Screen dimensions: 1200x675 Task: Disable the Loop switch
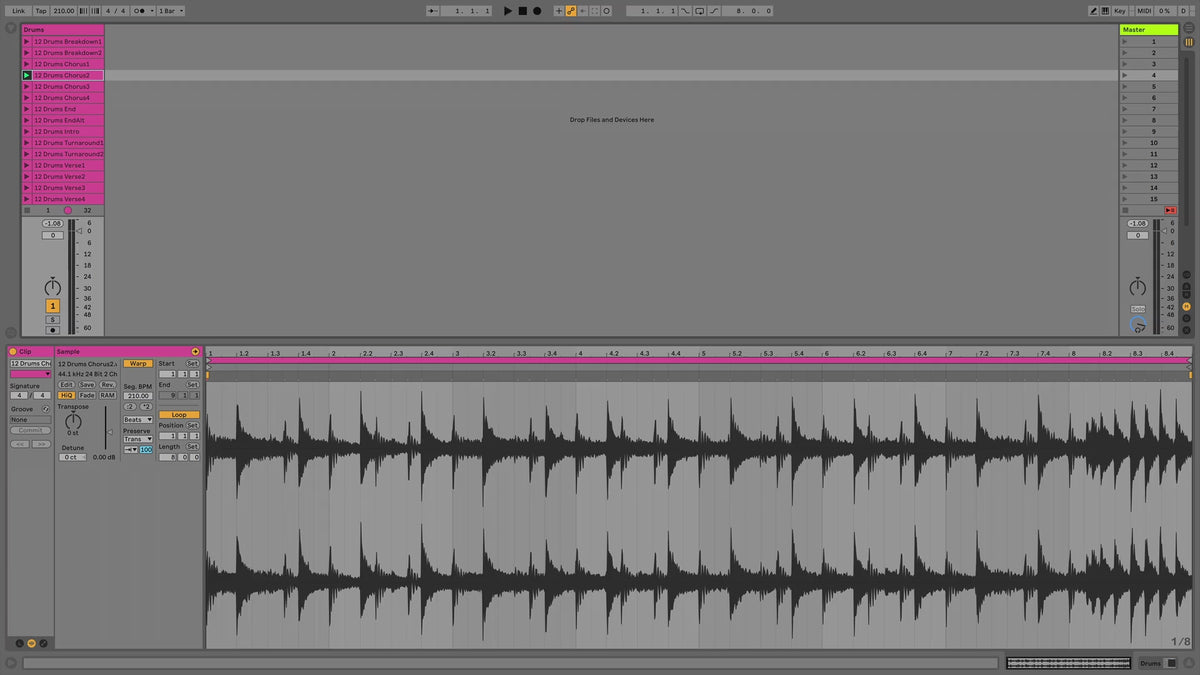point(179,414)
